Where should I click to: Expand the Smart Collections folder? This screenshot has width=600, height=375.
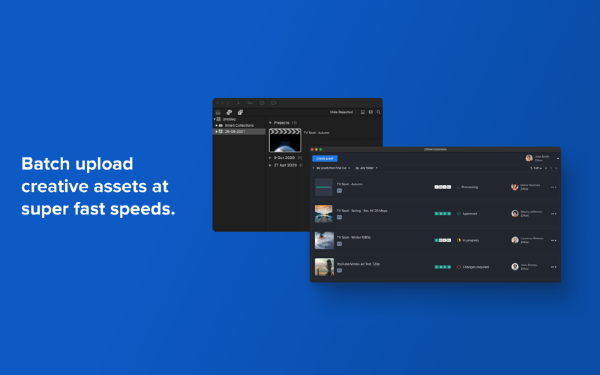(217, 126)
